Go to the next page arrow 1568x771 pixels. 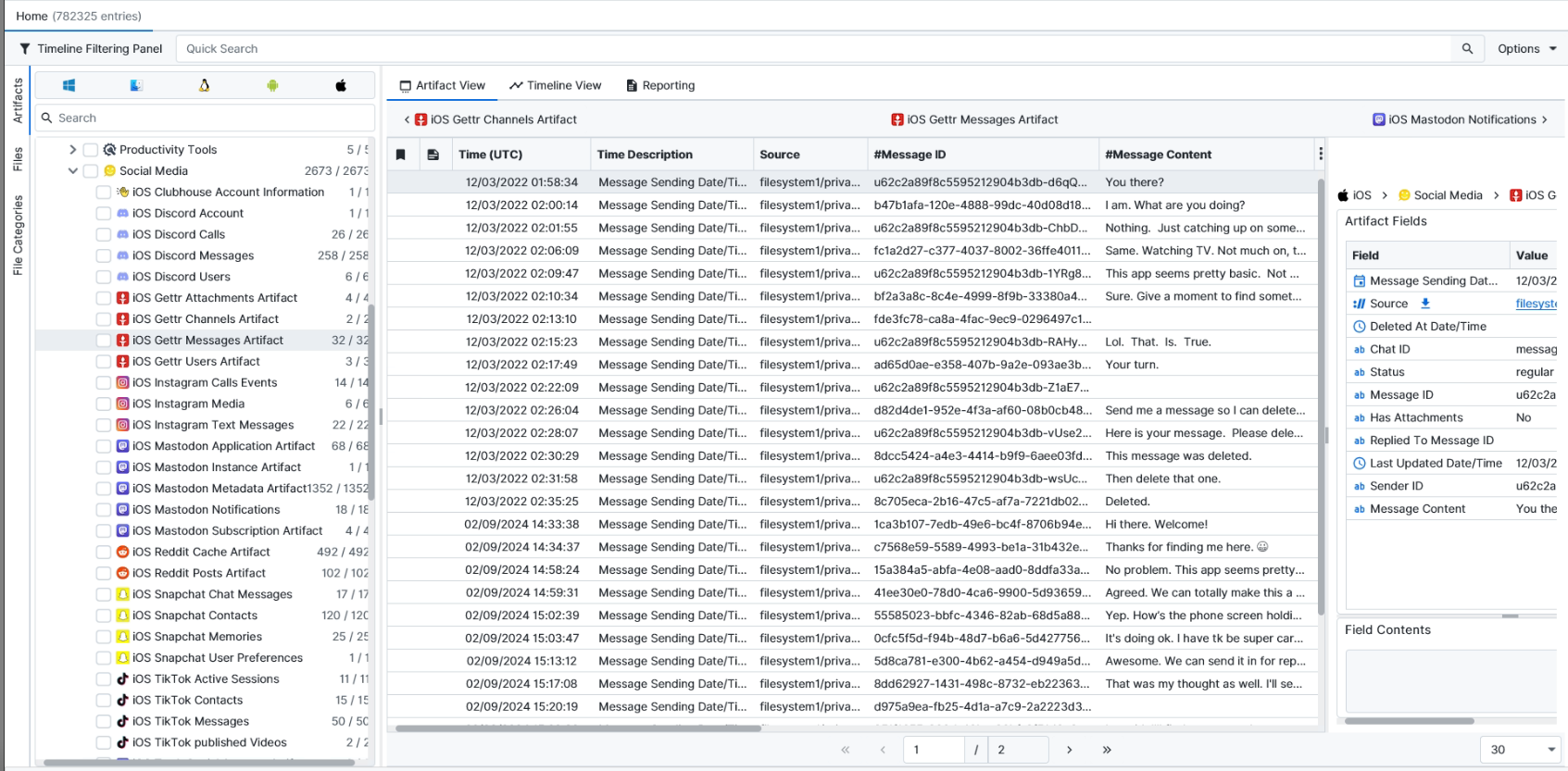[1069, 750]
